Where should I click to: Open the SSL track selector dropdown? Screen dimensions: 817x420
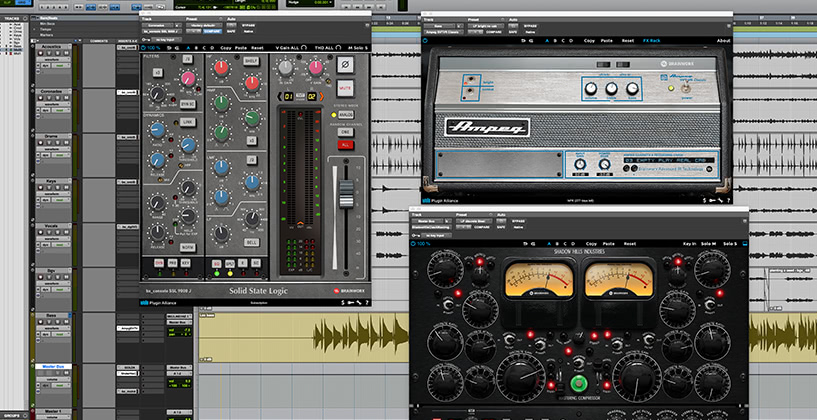coord(158,25)
